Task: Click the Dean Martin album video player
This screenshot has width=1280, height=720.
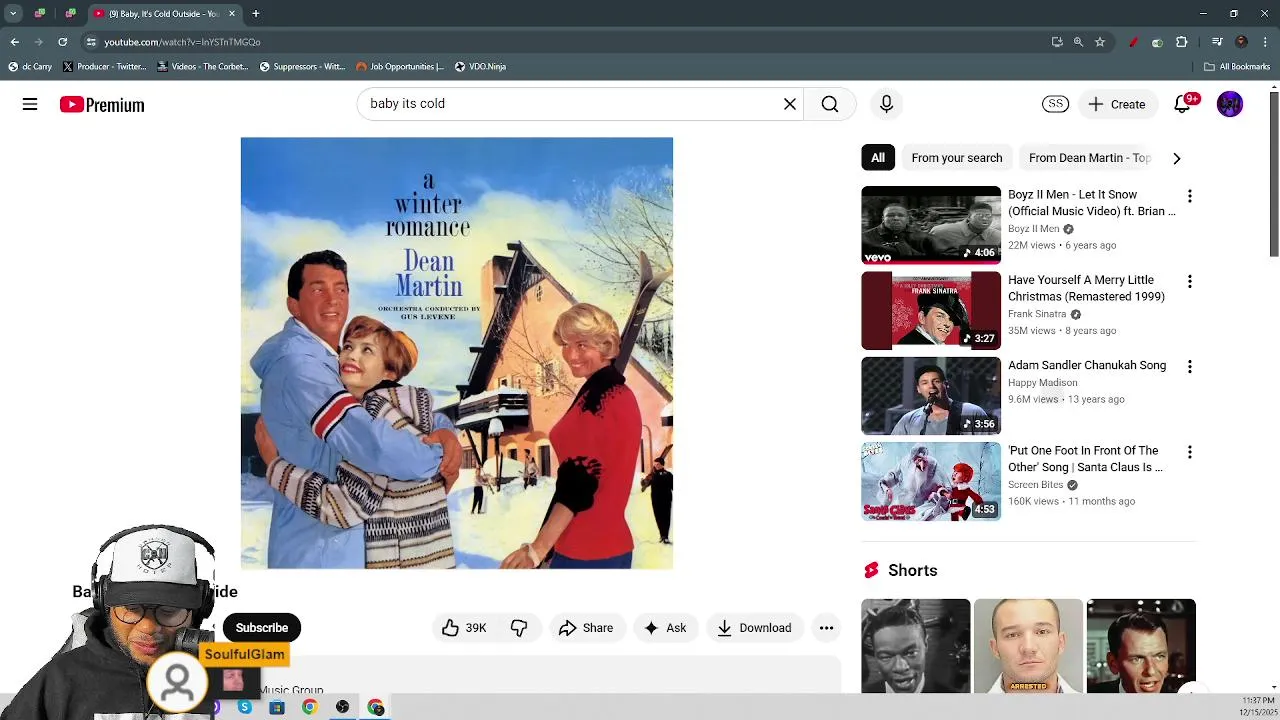Action: click(x=457, y=353)
